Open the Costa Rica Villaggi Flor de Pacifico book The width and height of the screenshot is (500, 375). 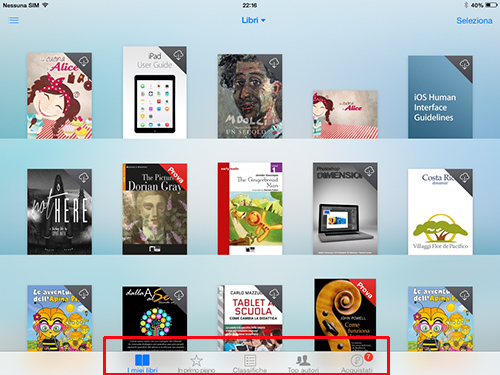click(440, 212)
